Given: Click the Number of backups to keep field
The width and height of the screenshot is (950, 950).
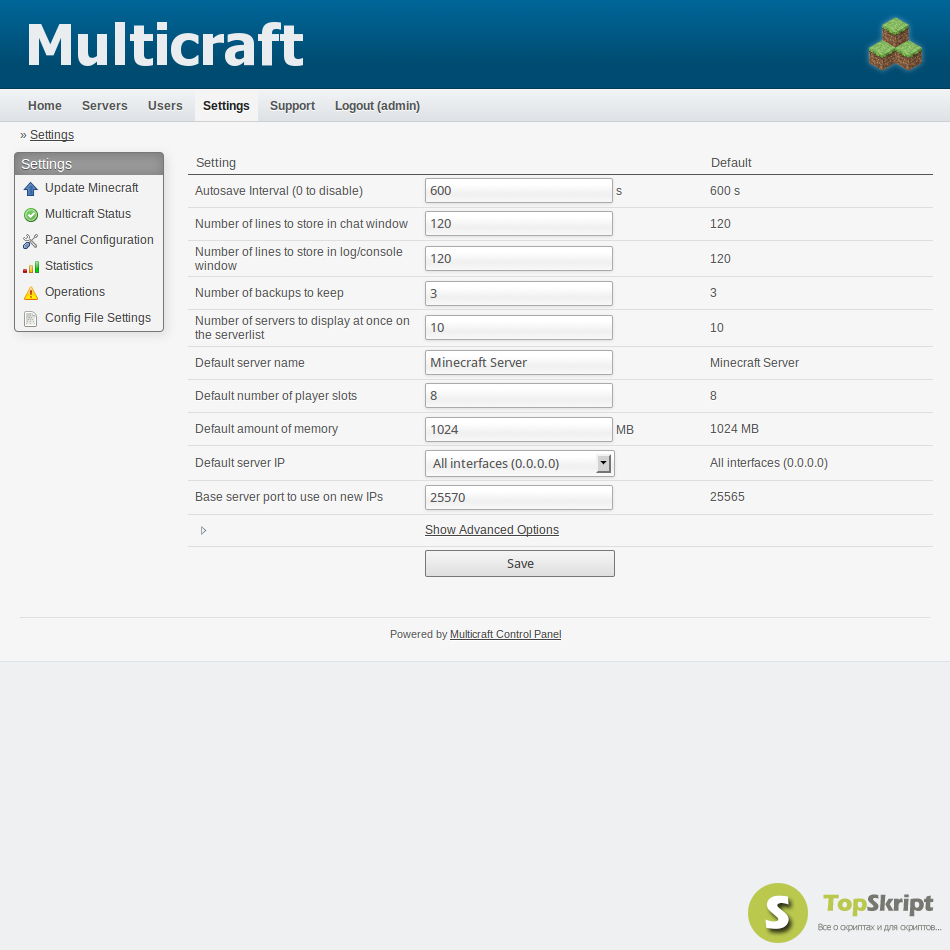Looking at the screenshot, I should (519, 293).
